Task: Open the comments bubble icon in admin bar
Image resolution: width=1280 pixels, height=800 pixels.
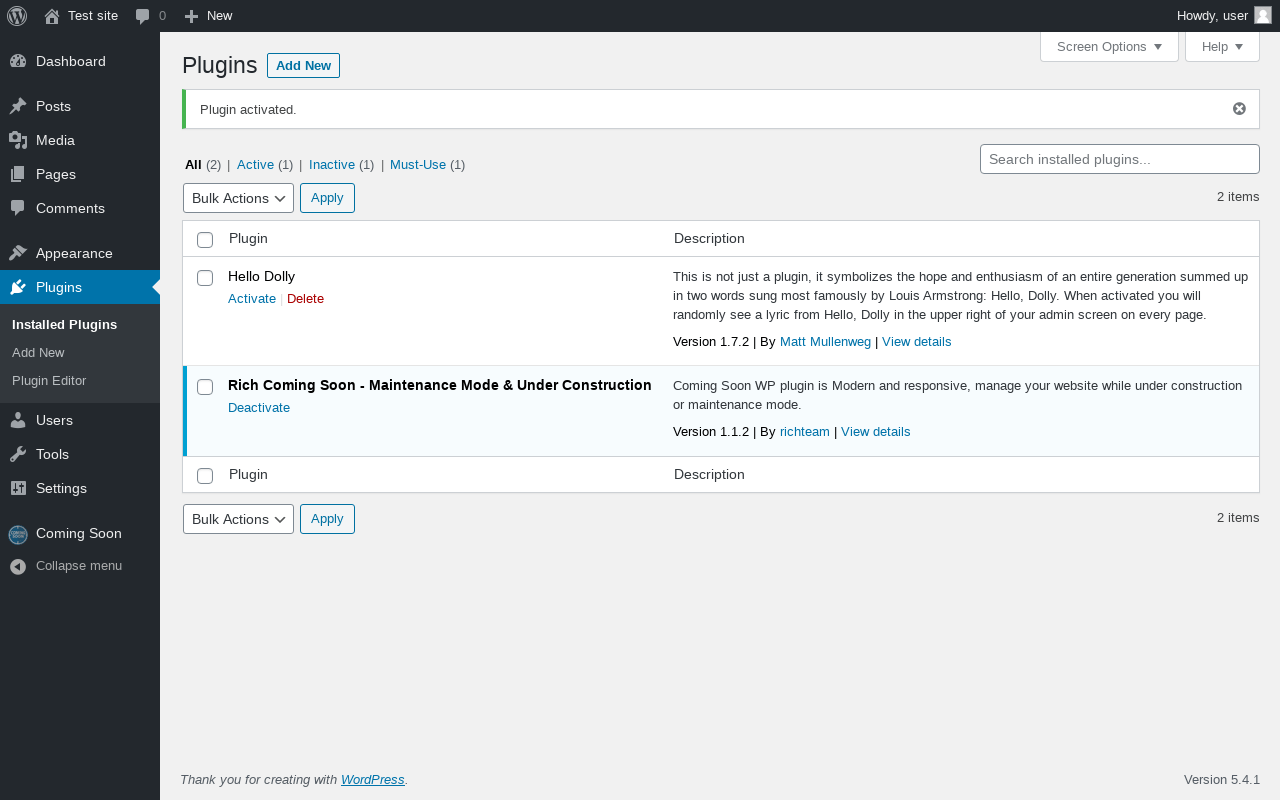Action: (143, 16)
